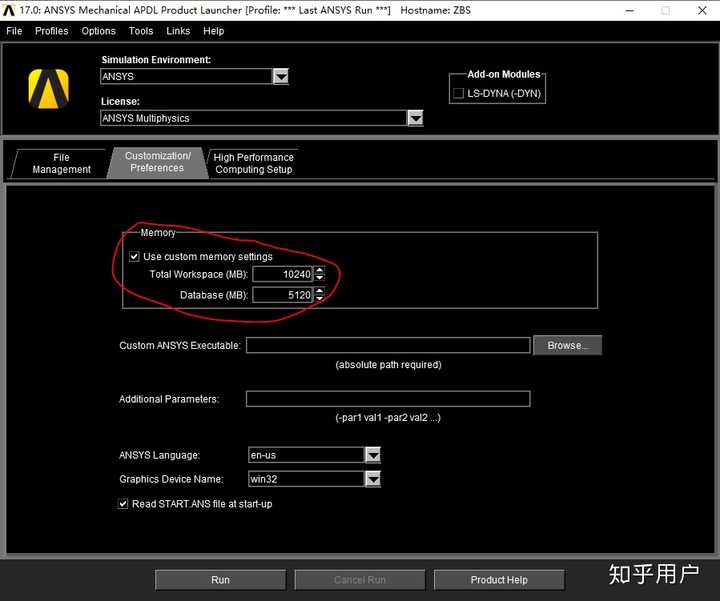Click the Product Help button

coord(499,580)
